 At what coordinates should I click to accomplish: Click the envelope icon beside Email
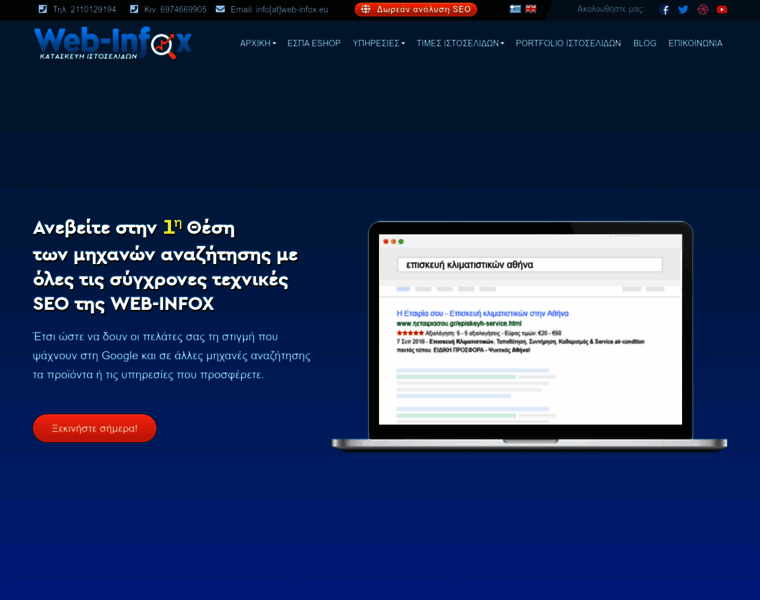pos(220,9)
